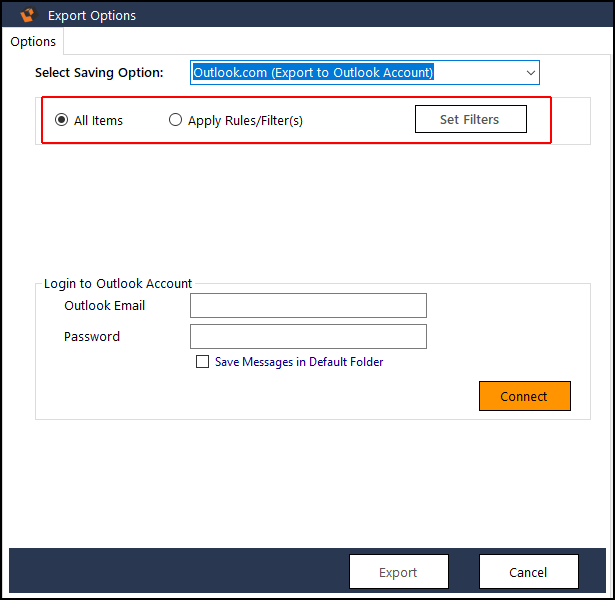Click the Password label text

click(92, 336)
